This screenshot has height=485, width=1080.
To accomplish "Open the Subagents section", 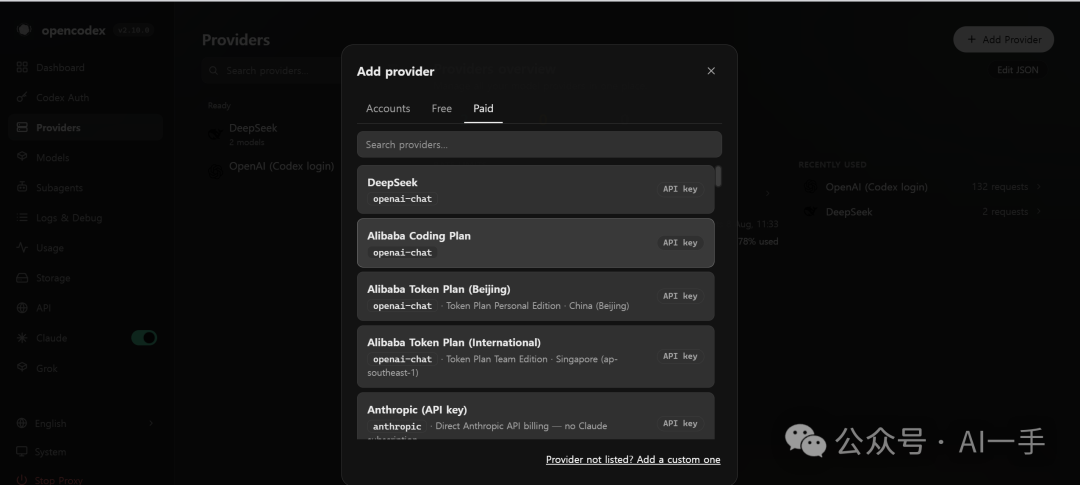I will [85, 187].
